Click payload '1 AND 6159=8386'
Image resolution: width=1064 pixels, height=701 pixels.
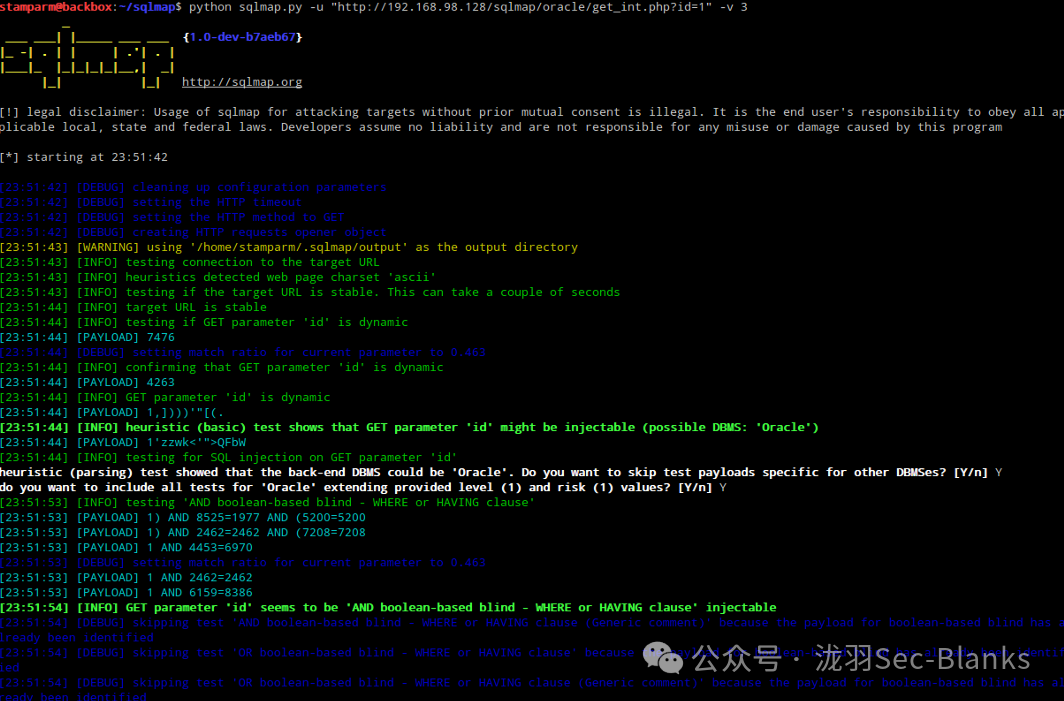(126, 592)
